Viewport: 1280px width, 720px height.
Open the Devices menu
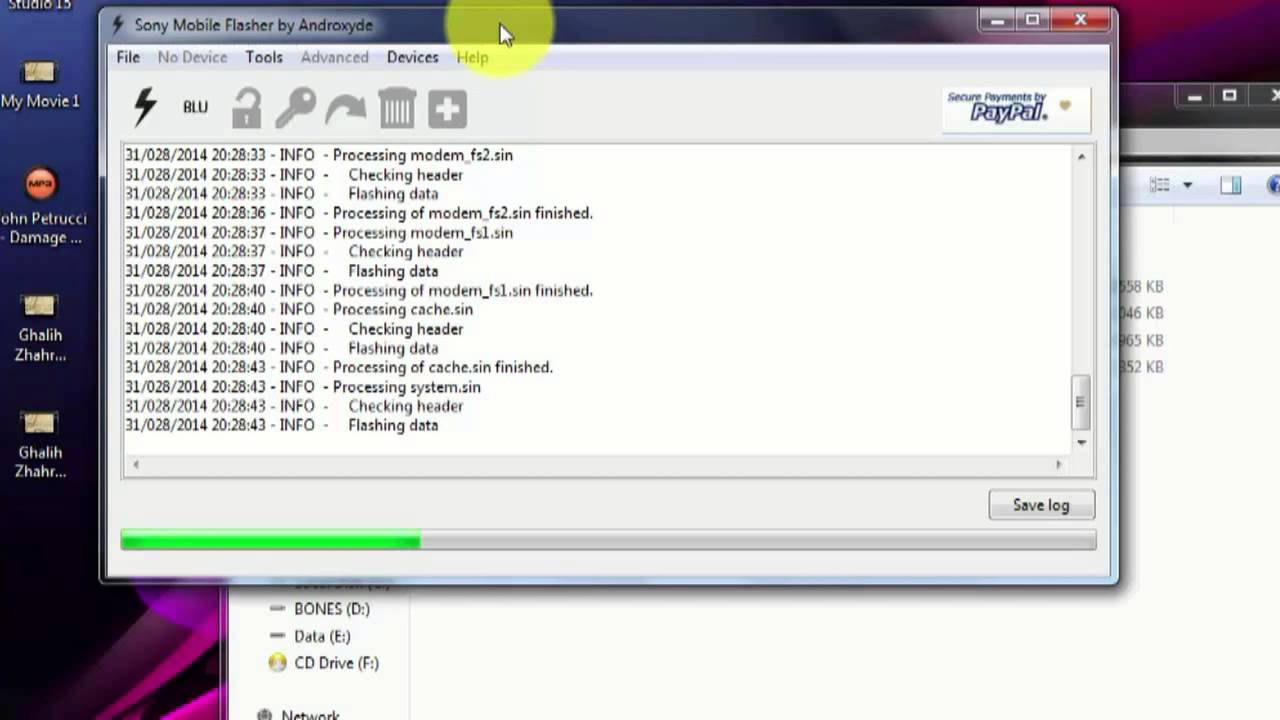coord(412,57)
